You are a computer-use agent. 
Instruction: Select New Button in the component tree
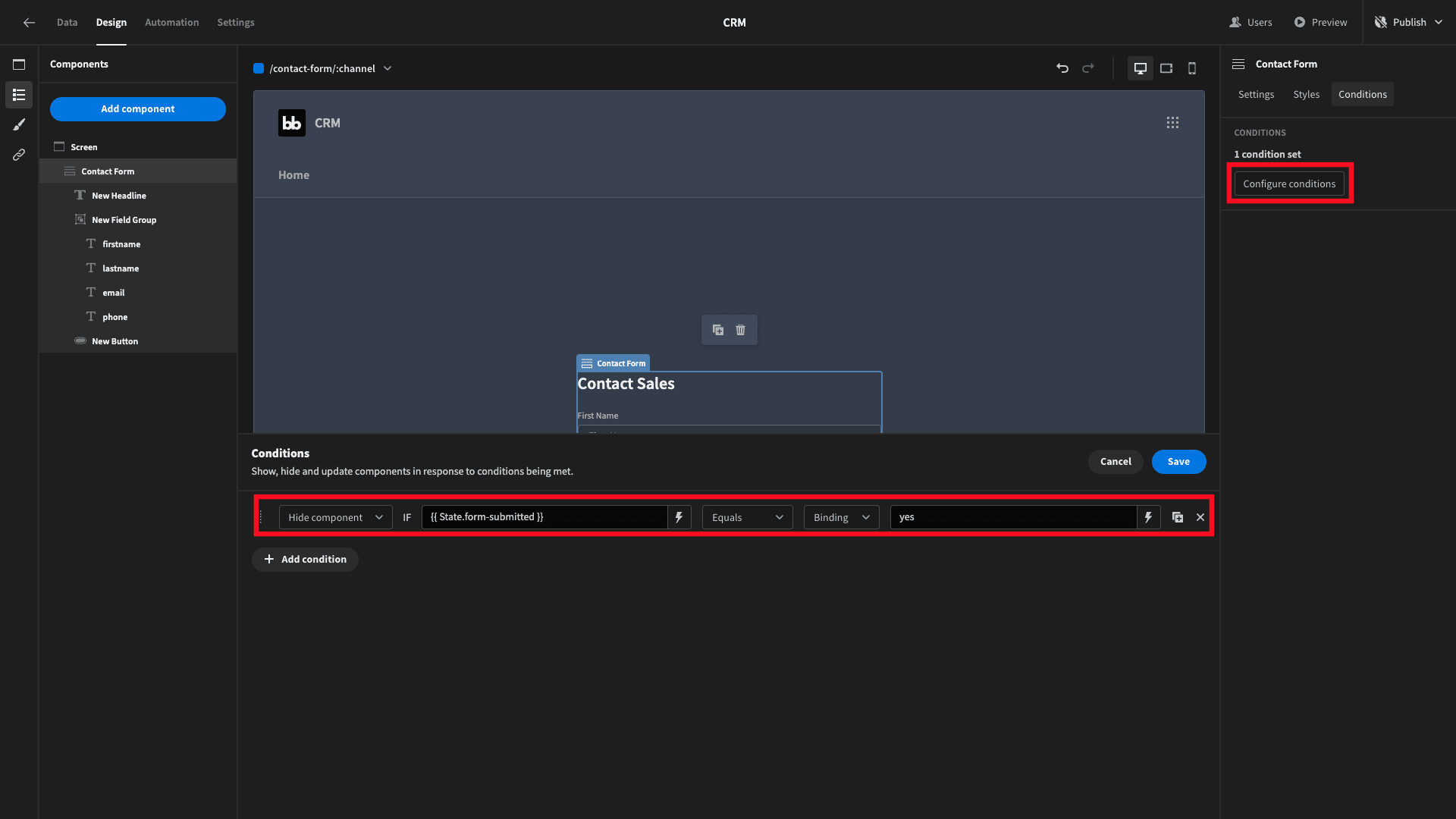[x=138, y=341]
